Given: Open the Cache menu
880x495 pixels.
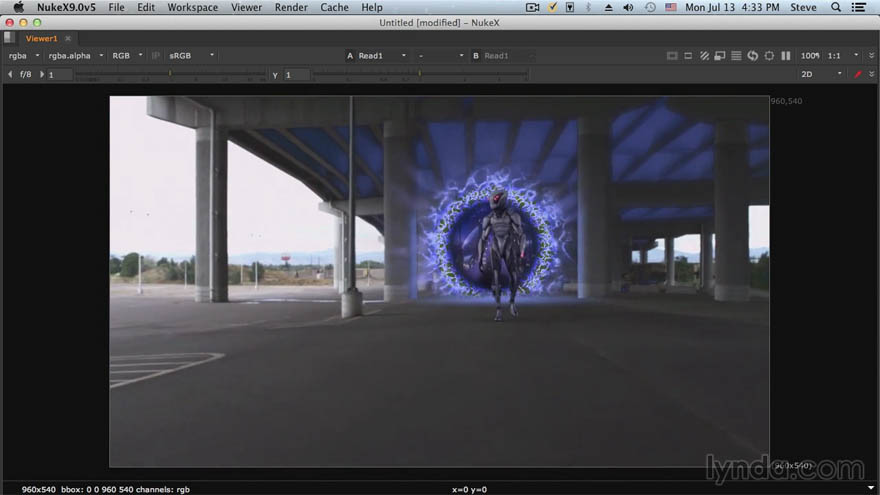Looking at the screenshot, I should click(334, 7).
